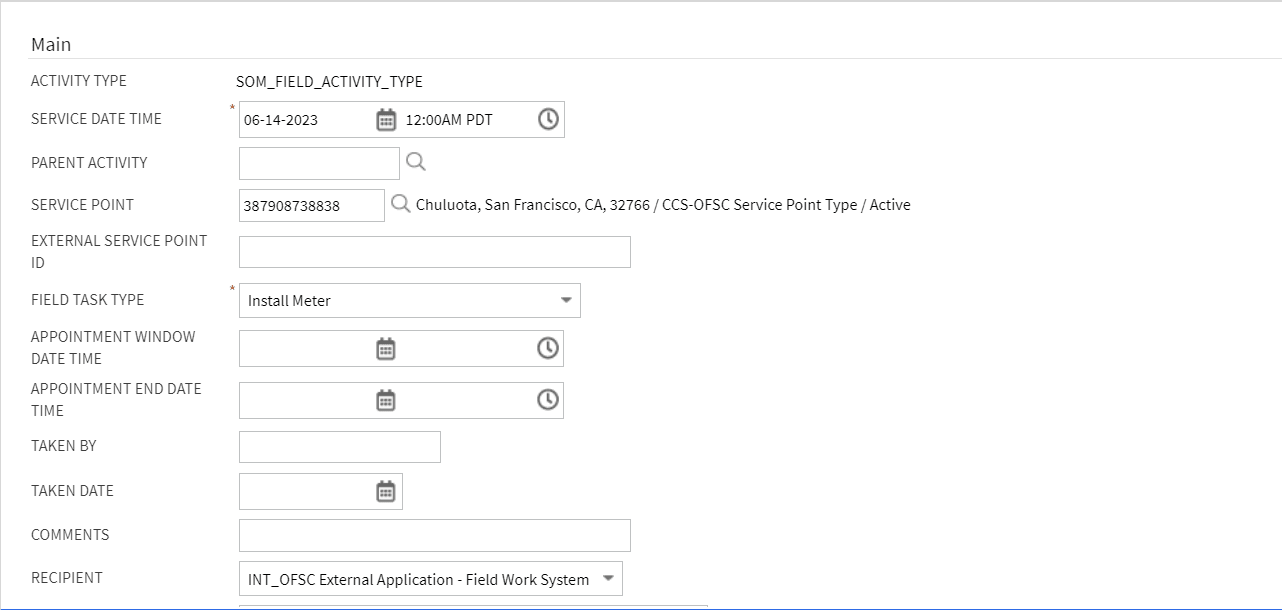Click the APPOINTMENT END DATE TIME label

click(x=116, y=400)
